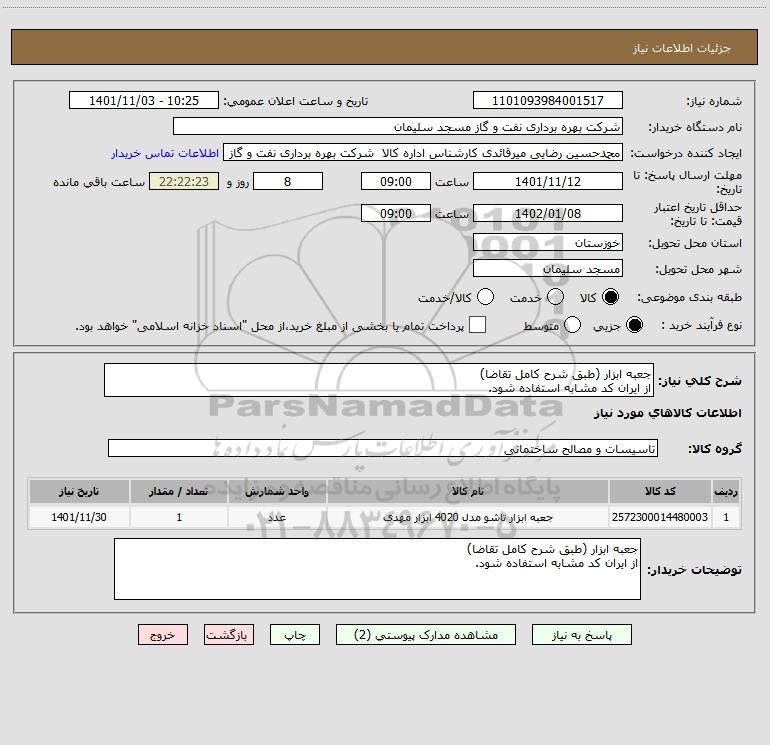This screenshot has height=745, width=770.
Task: Click the need date cell 1401/11/30
Action: click(x=79, y=517)
